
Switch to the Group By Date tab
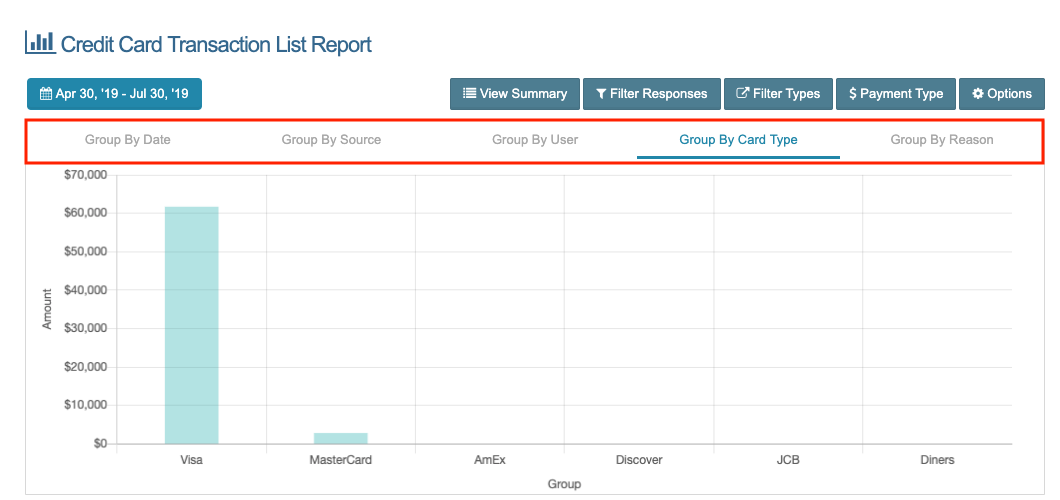pos(128,139)
